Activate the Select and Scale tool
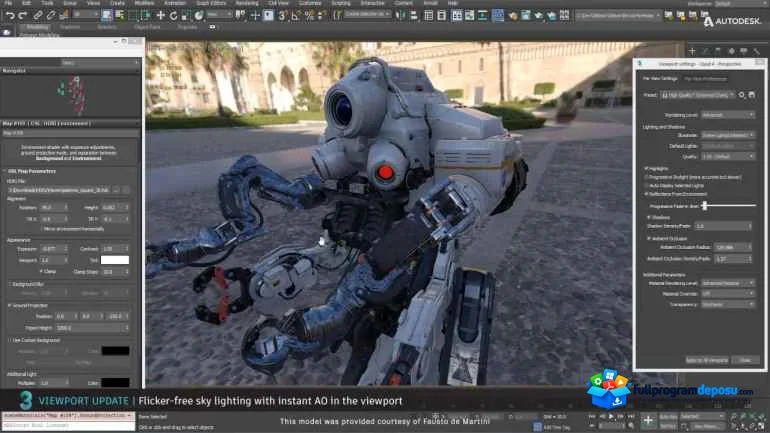This screenshot has height=433, width=770. click(x=186, y=16)
